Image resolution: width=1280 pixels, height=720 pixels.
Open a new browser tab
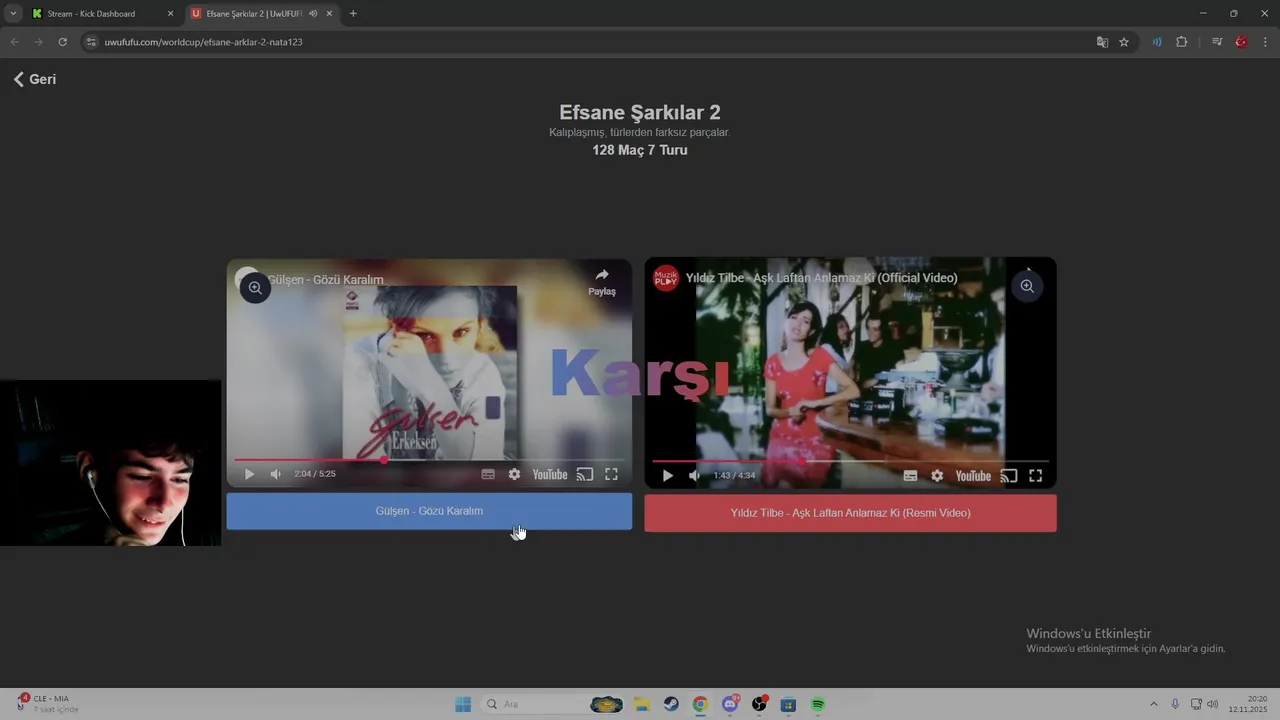click(x=353, y=14)
